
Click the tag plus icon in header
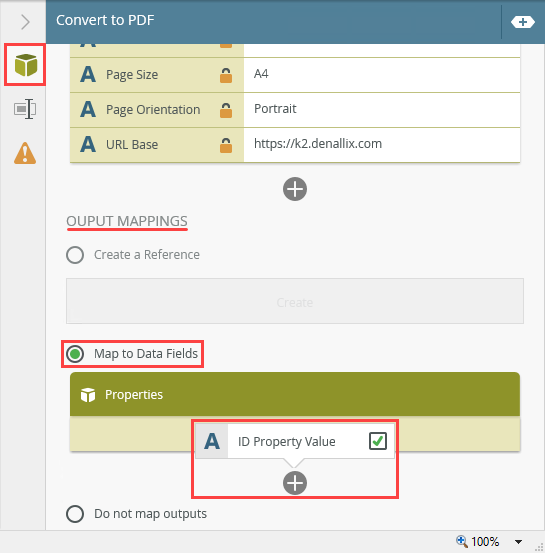pyautogui.click(x=522, y=22)
